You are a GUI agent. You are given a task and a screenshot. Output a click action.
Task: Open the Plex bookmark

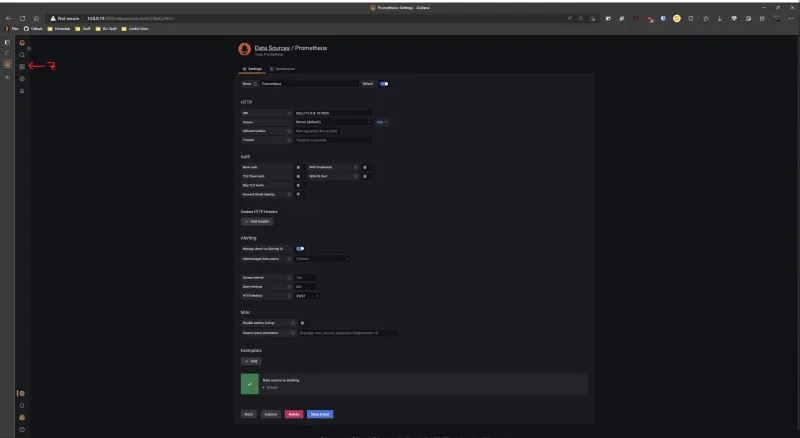pyautogui.click(x=13, y=29)
